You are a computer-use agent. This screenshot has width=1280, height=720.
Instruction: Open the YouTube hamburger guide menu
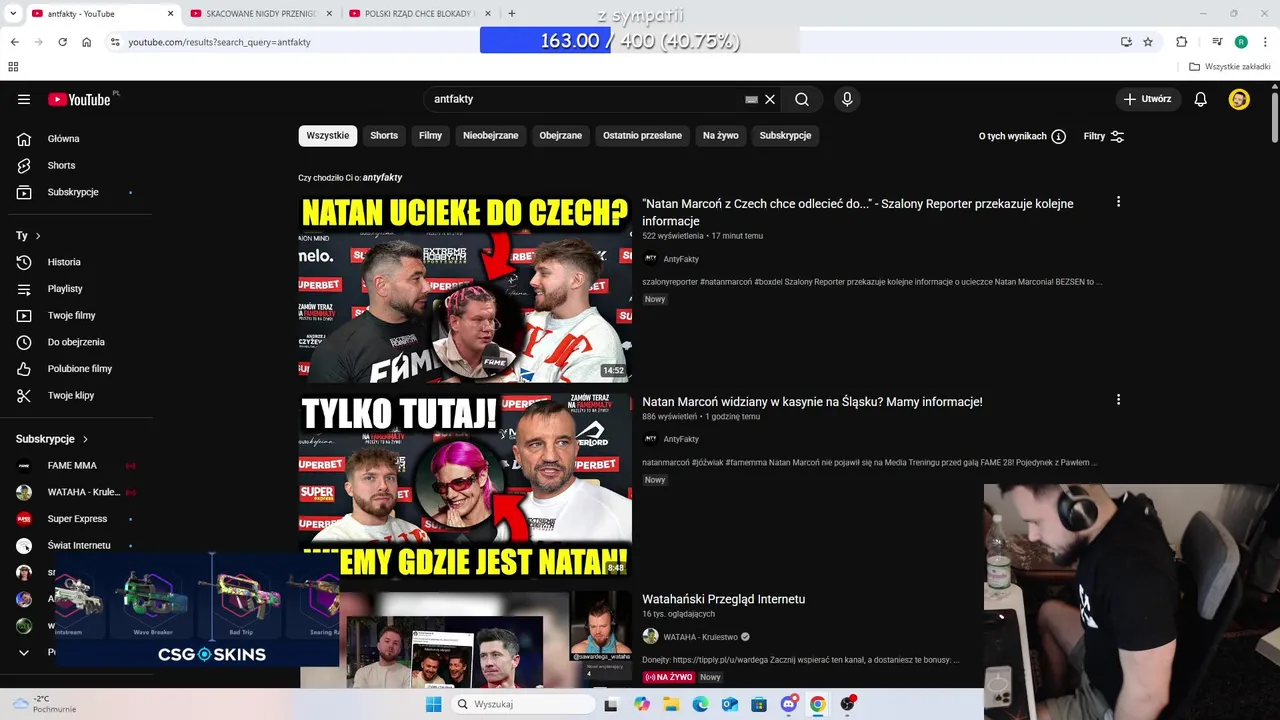click(x=24, y=99)
